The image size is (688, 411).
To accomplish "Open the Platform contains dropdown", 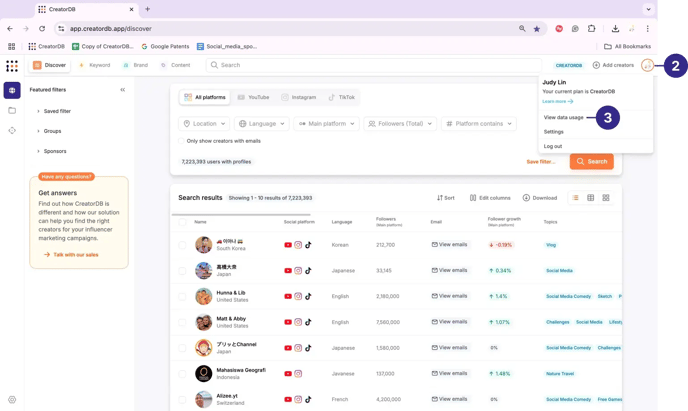I will tap(479, 124).
